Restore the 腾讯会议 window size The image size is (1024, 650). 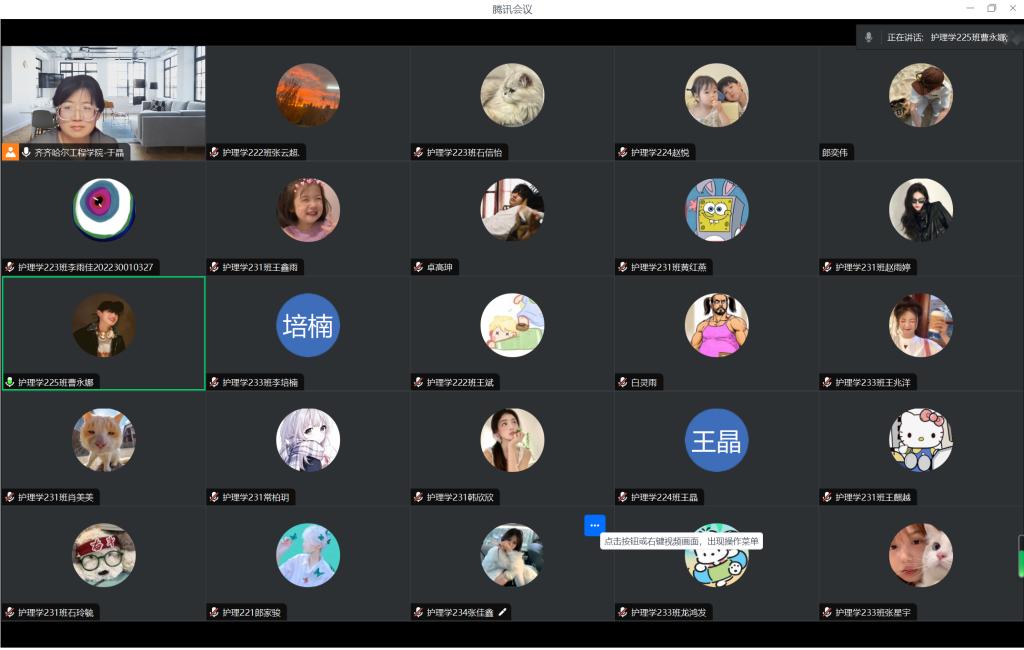(x=991, y=8)
